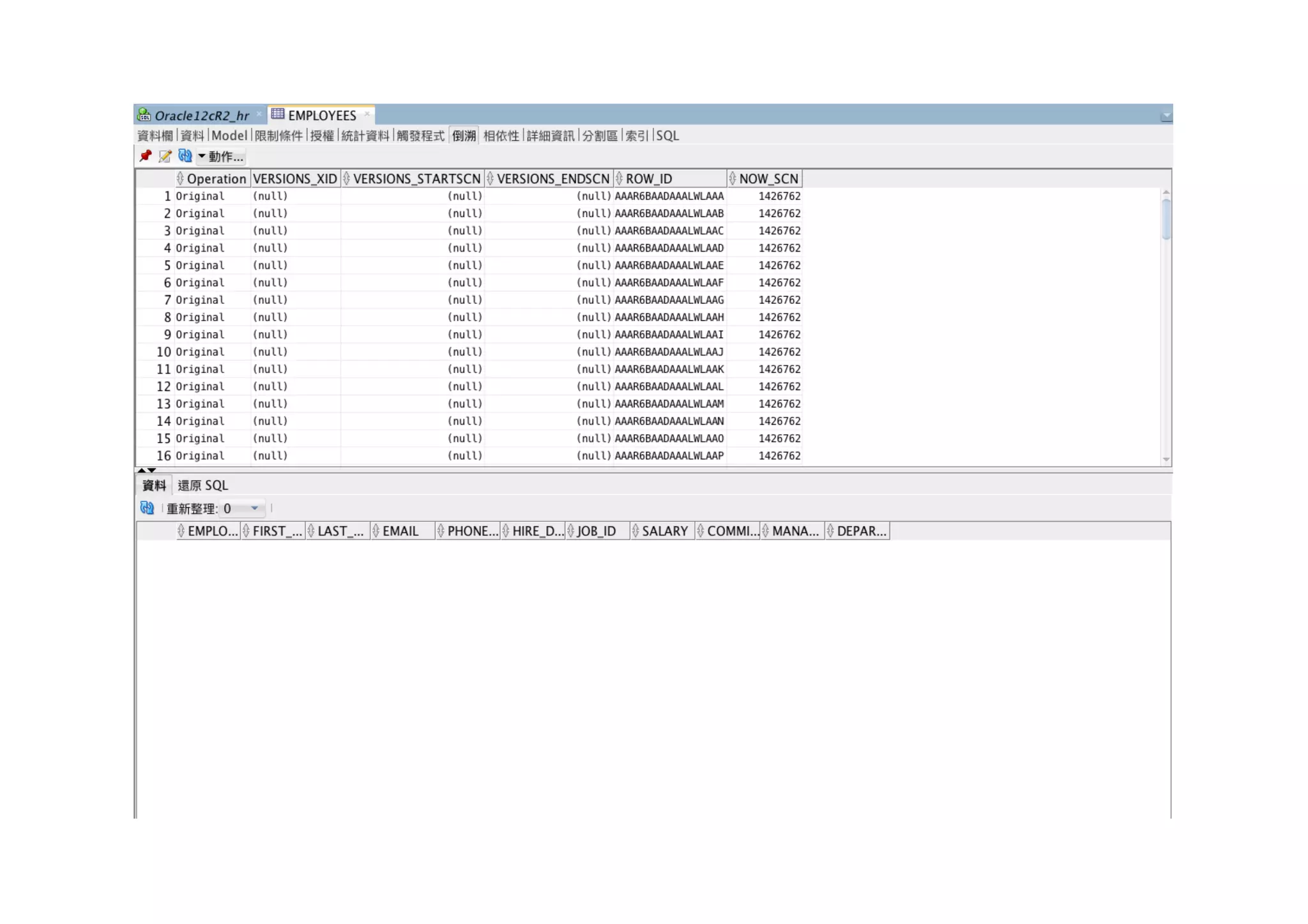Open the 動作... actions dropdown

(x=220, y=156)
